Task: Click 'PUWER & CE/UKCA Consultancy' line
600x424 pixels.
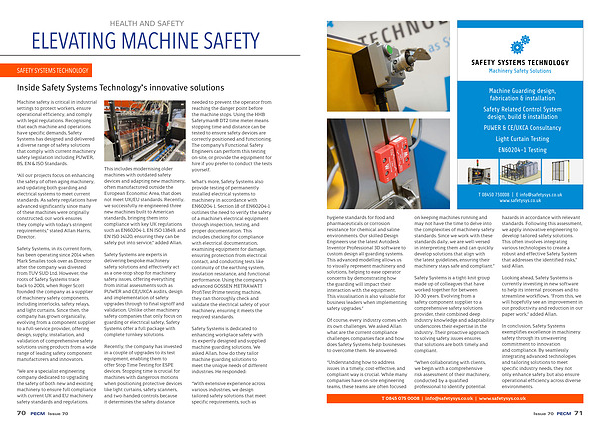Action: point(522,128)
